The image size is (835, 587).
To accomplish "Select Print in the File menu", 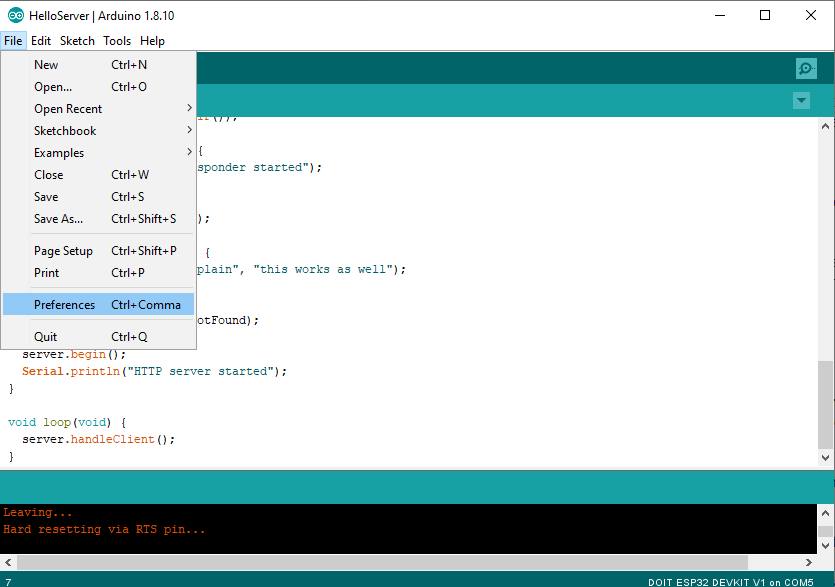I will click(99, 273).
